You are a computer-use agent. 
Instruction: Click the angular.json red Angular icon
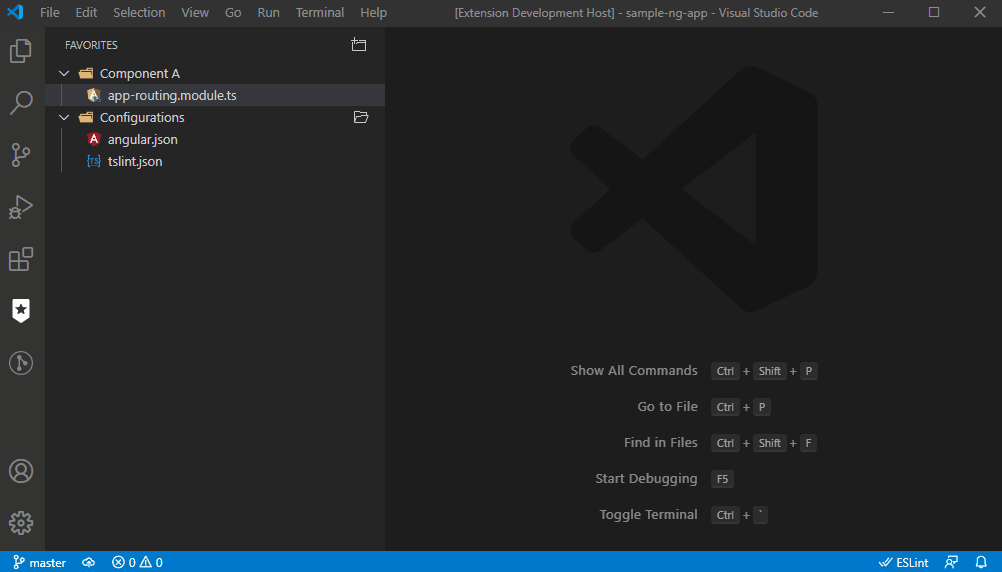94,139
